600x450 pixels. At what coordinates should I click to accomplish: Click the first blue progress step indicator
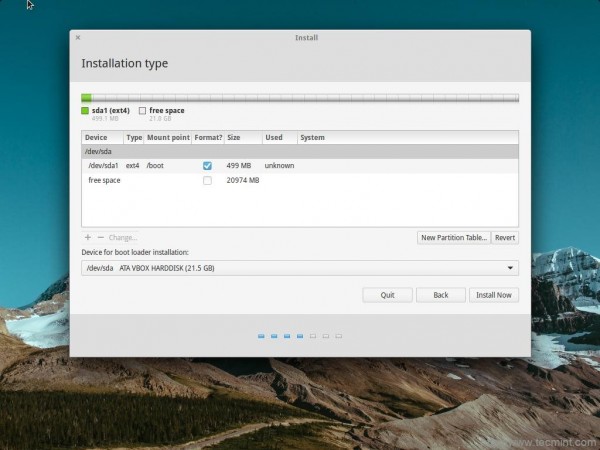pyautogui.click(x=261, y=336)
